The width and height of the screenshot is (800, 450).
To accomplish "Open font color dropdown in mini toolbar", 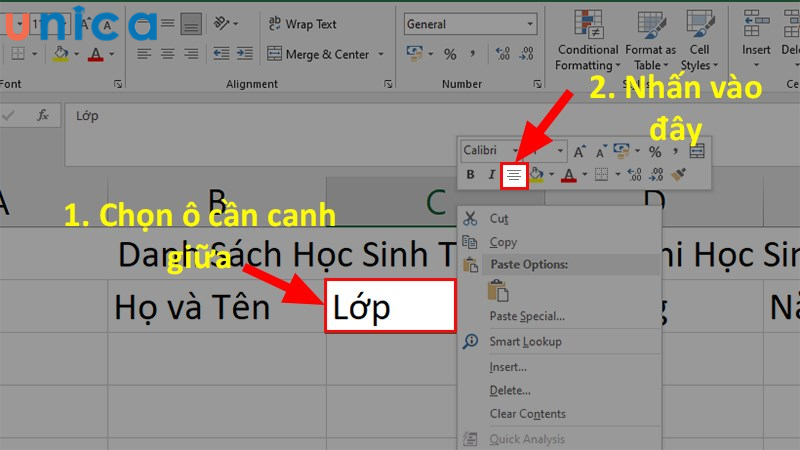I will click(x=585, y=175).
